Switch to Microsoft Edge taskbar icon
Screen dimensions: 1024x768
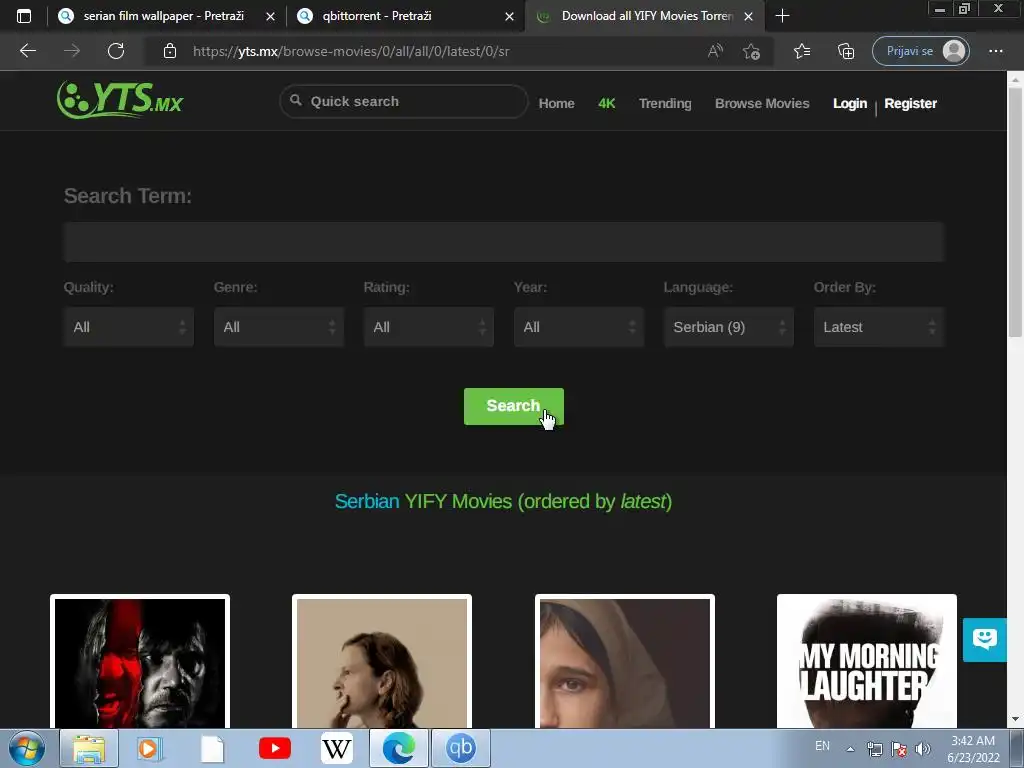[x=398, y=748]
